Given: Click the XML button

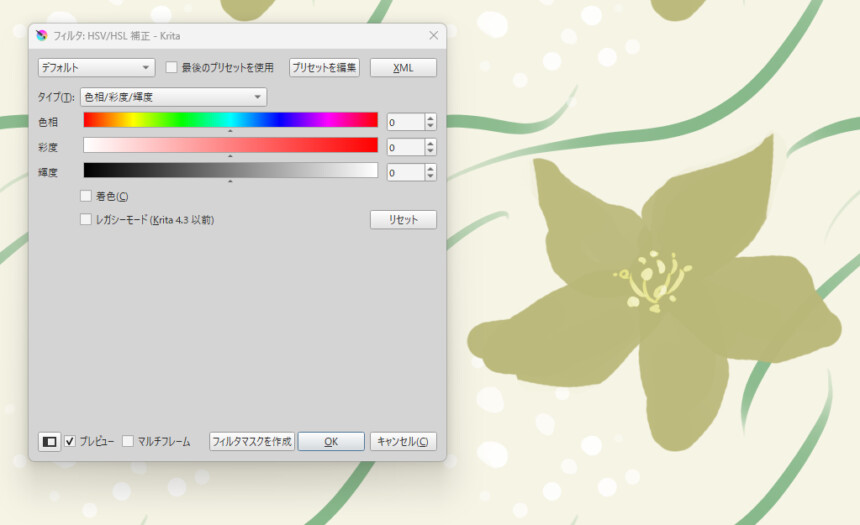Looking at the screenshot, I should pos(403,67).
